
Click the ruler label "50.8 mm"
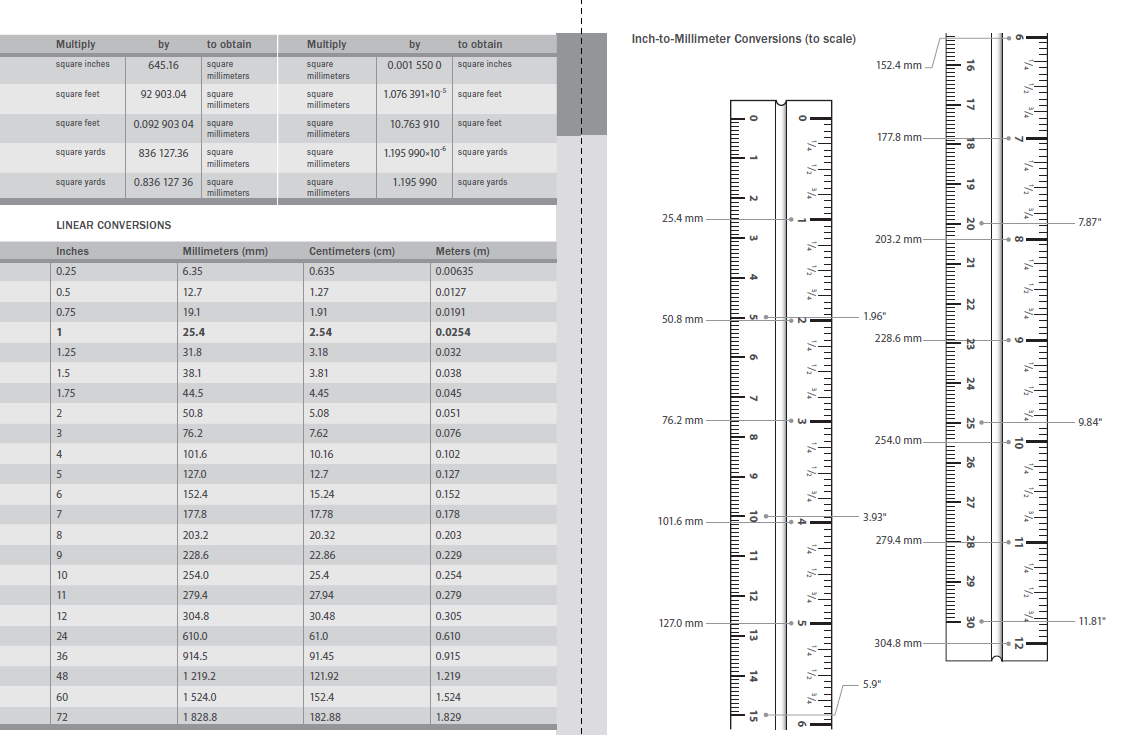[x=682, y=320]
